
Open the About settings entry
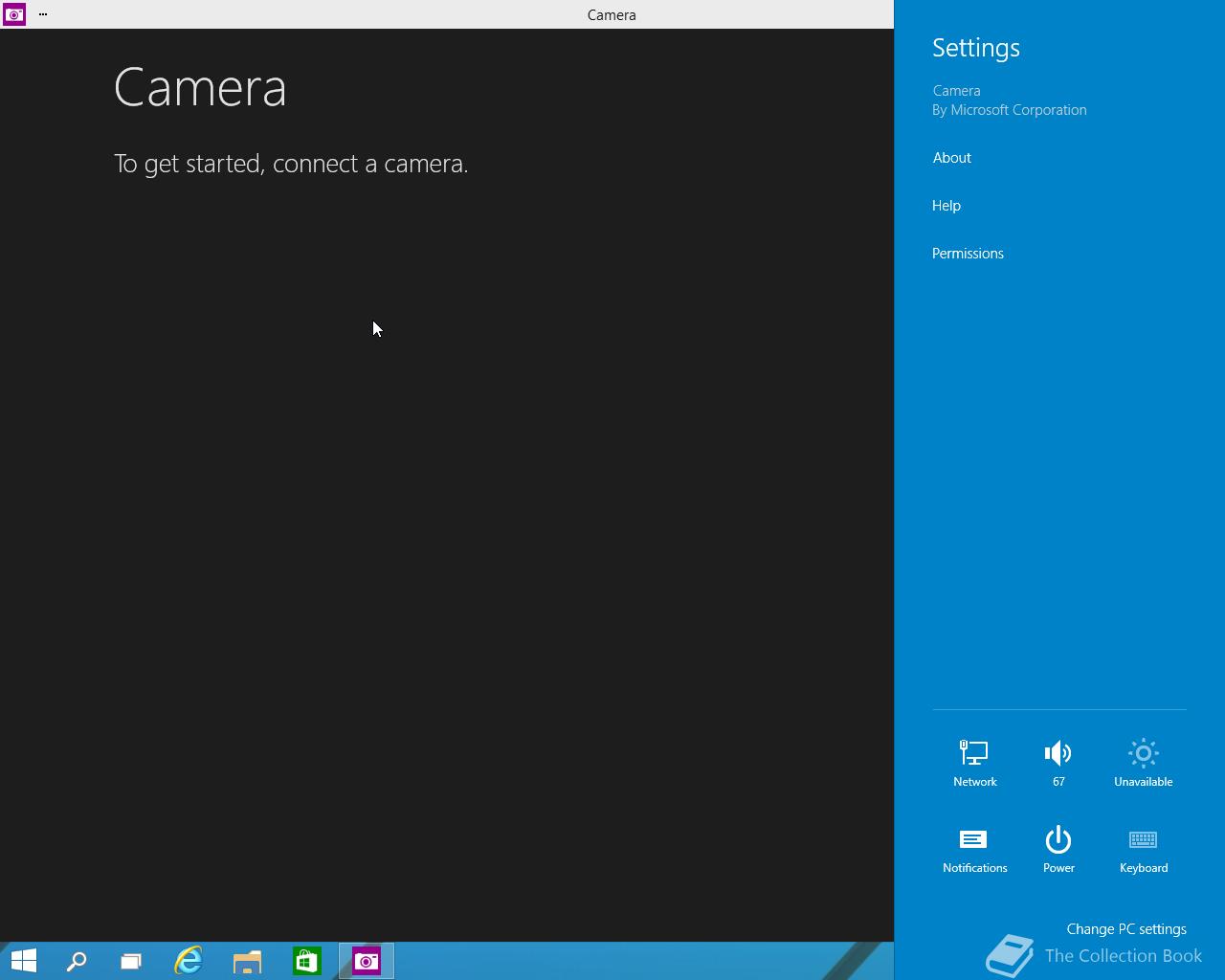point(951,158)
